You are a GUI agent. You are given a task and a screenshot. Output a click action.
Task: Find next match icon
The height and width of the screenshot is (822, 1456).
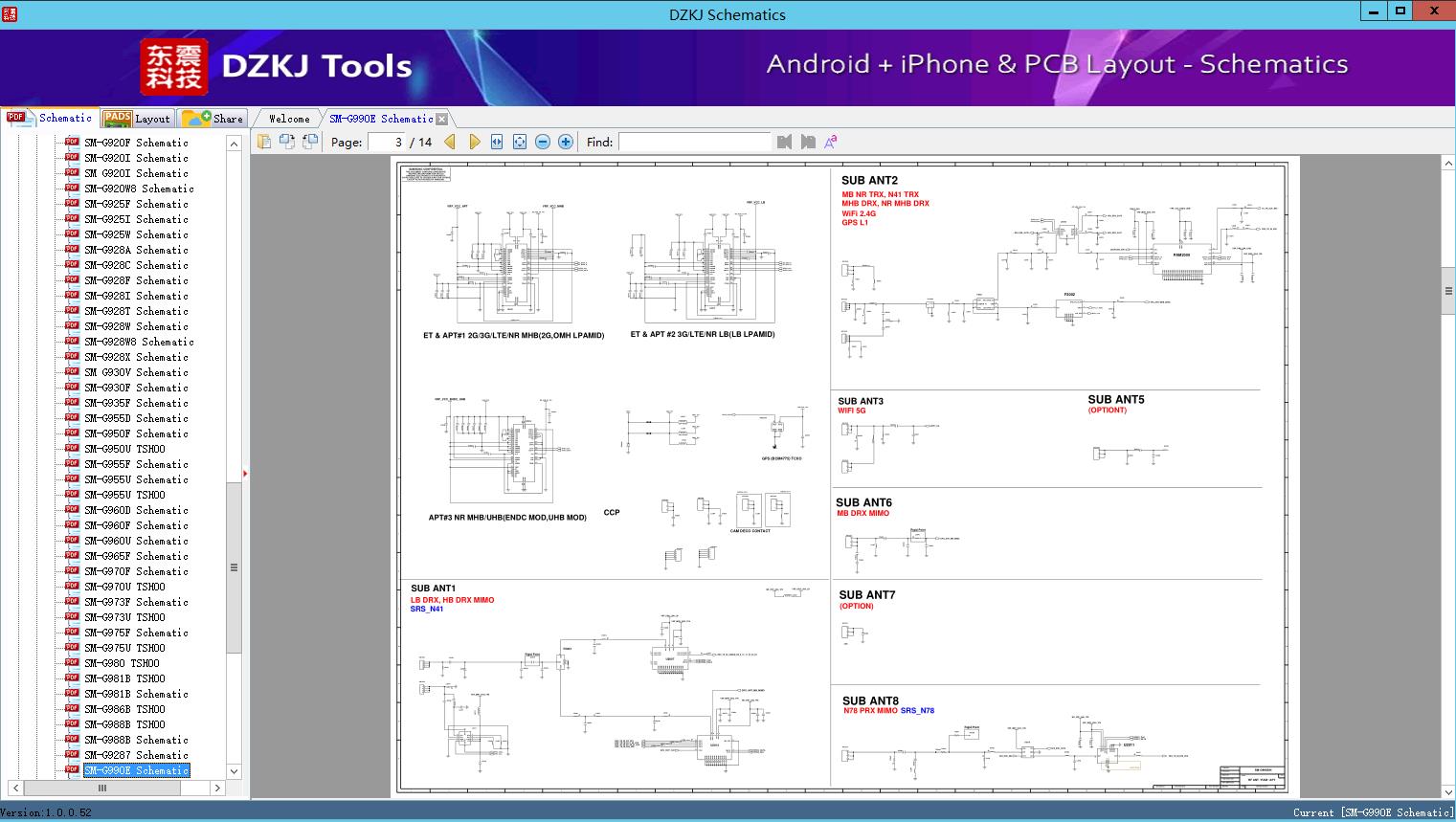tap(808, 142)
